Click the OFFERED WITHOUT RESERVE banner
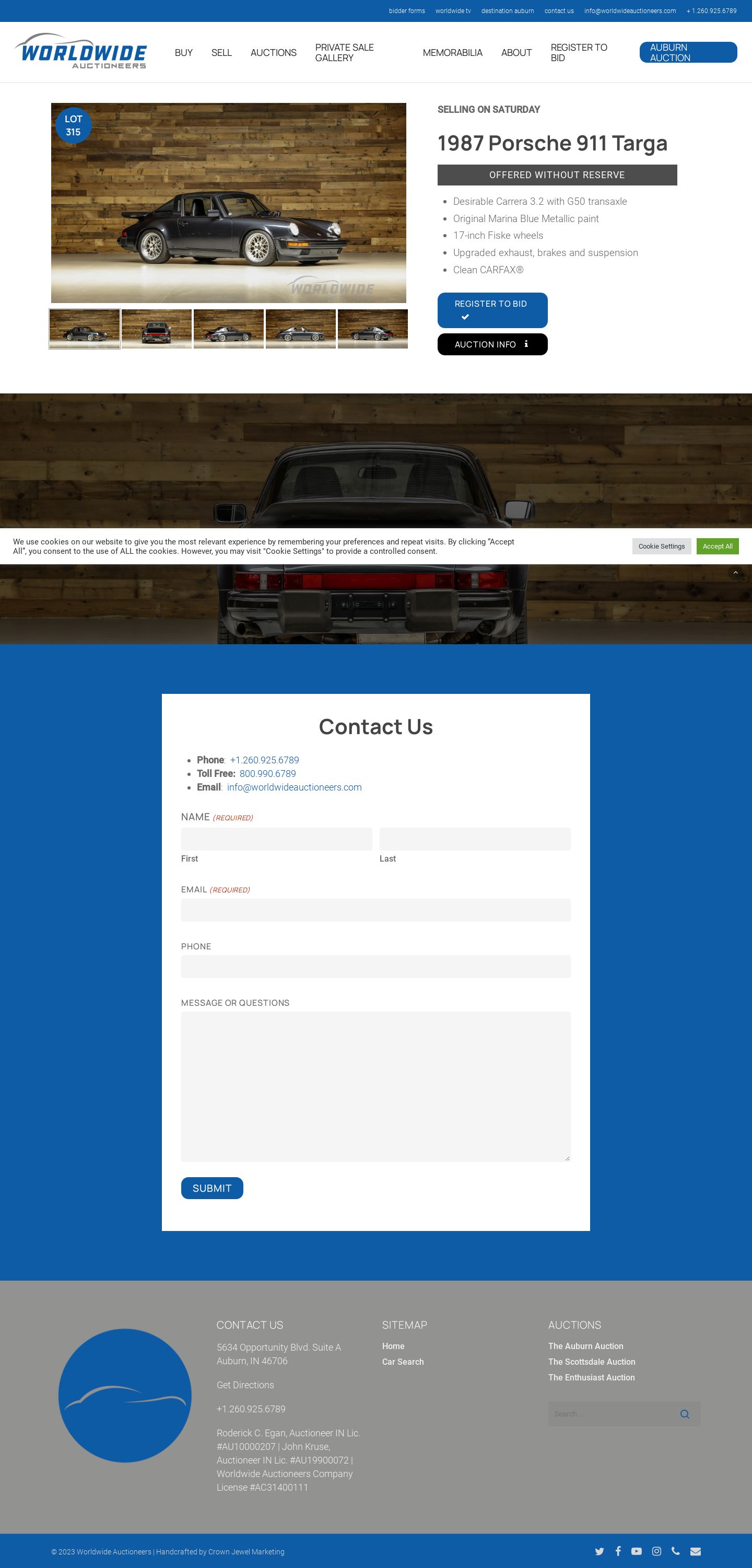 [557, 175]
